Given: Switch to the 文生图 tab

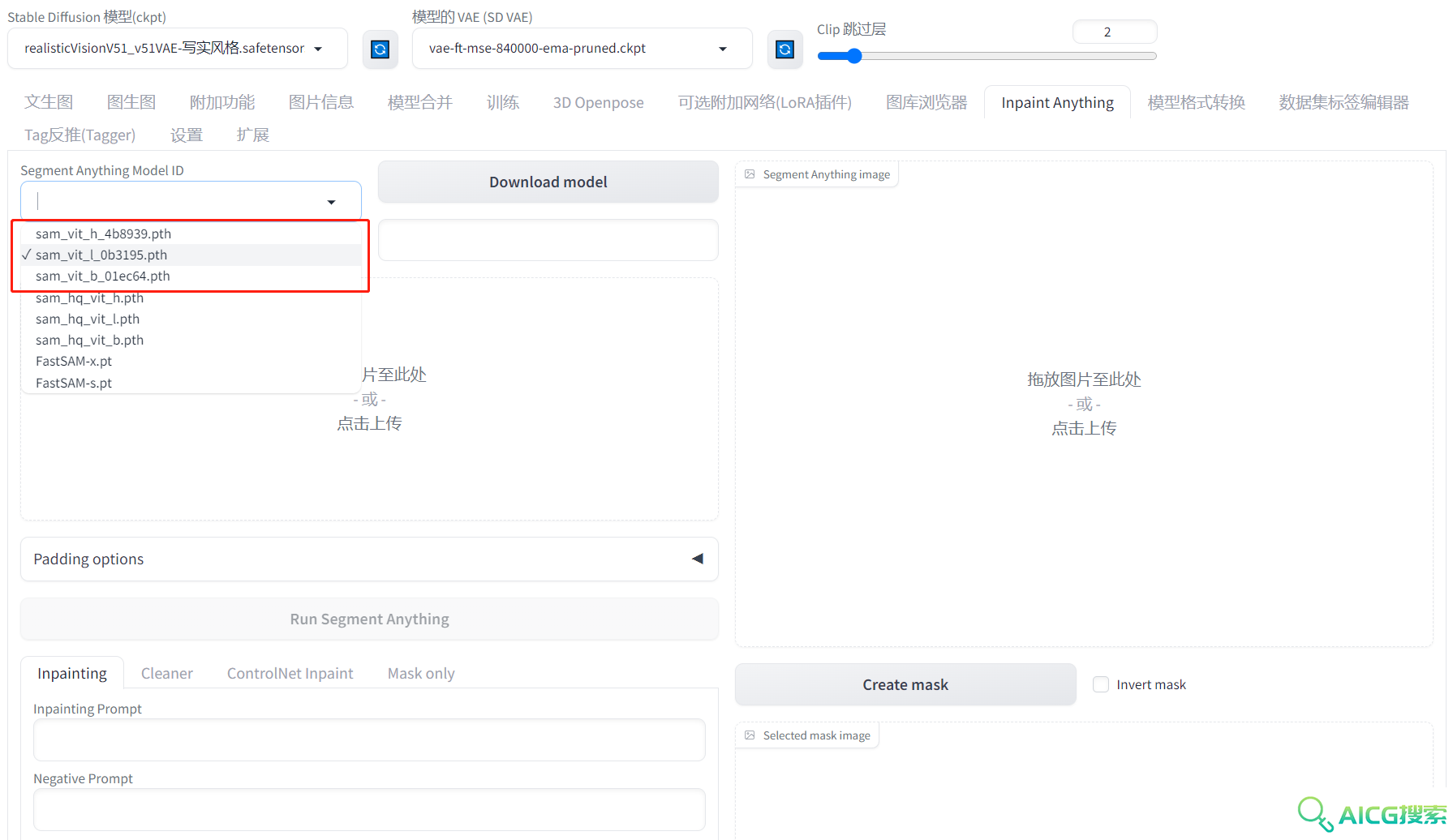Looking at the screenshot, I should [49, 102].
